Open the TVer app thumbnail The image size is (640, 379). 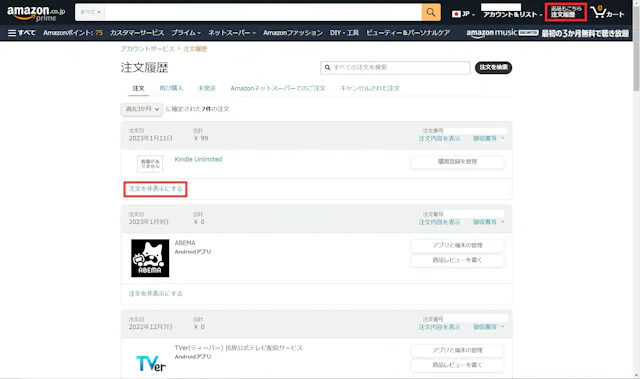pos(151,363)
